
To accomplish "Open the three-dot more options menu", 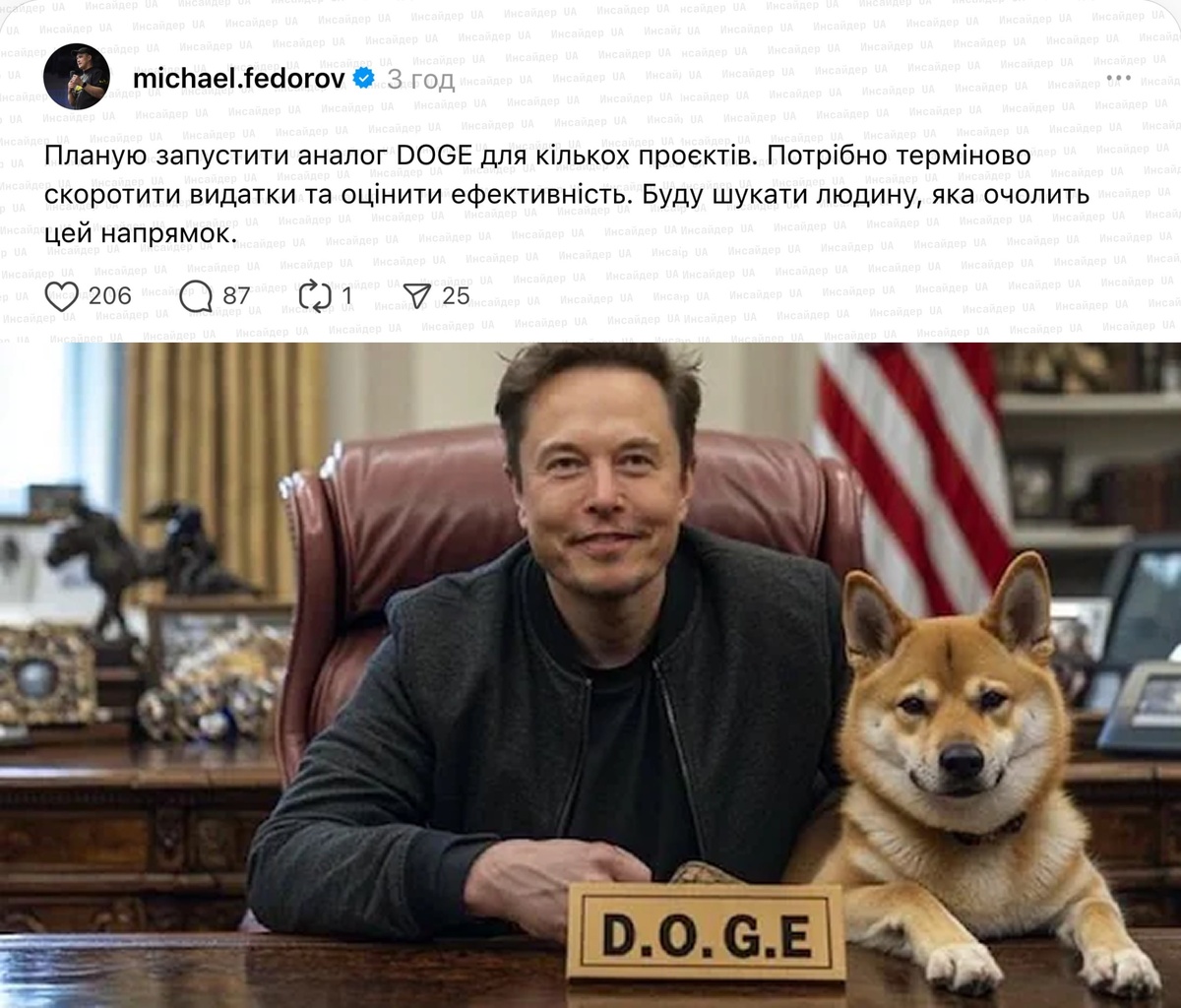I will tap(1119, 78).
